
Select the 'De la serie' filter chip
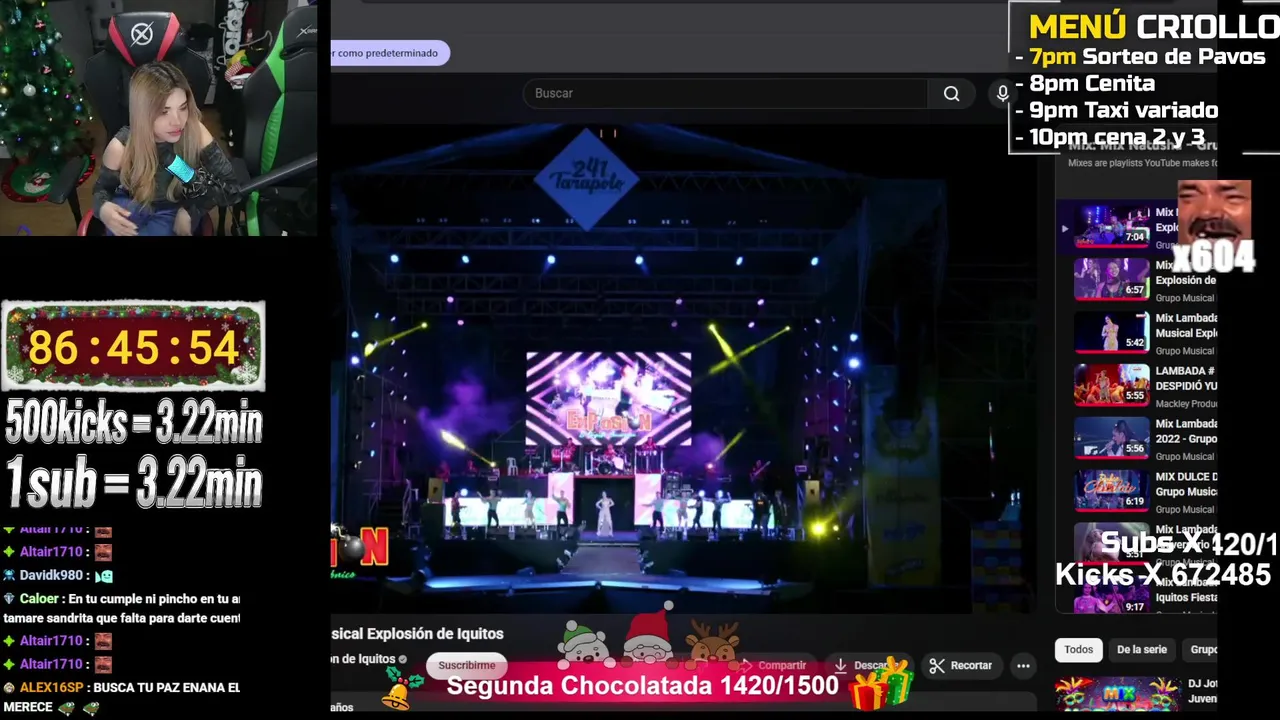coord(1141,649)
